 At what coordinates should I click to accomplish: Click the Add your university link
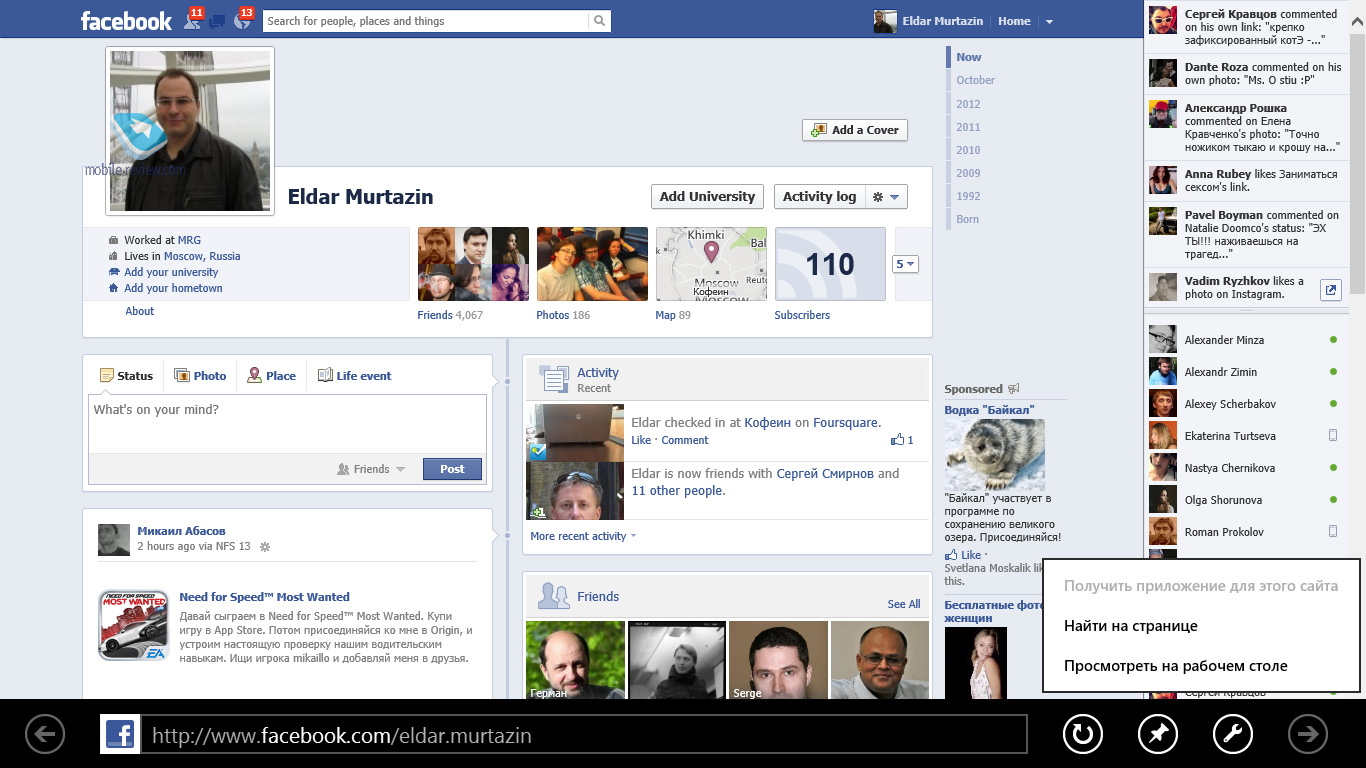[171, 272]
